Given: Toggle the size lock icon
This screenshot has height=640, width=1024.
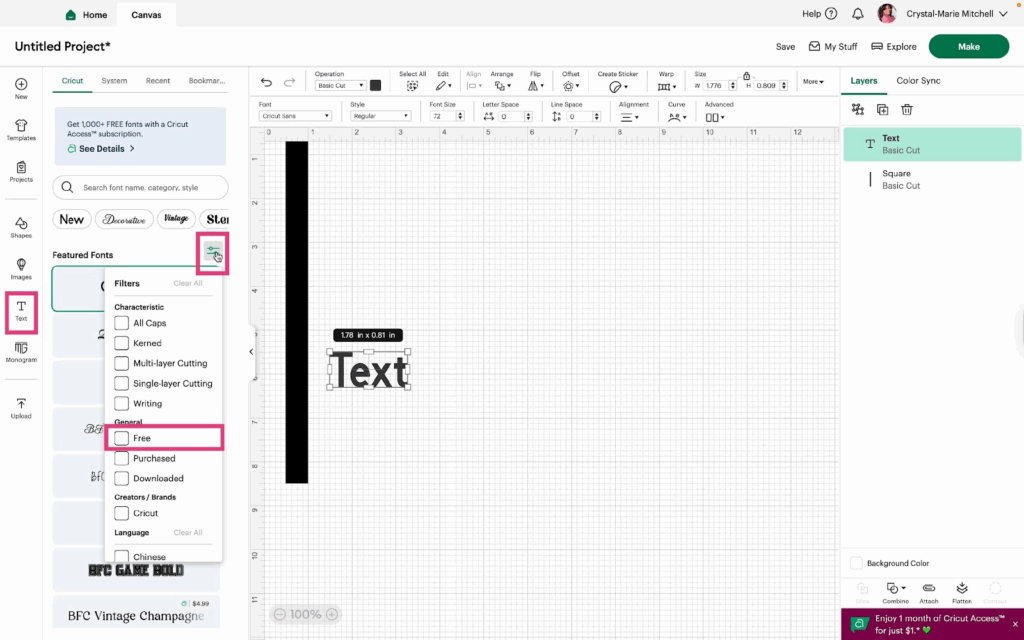Looking at the screenshot, I should click(x=746, y=76).
